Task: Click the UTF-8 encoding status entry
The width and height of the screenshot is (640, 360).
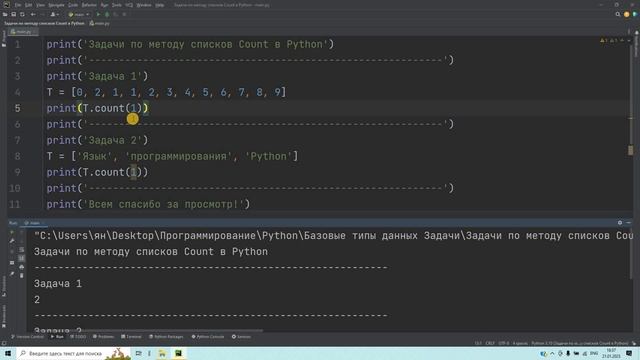Action: pyautogui.click(x=504, y=343)
